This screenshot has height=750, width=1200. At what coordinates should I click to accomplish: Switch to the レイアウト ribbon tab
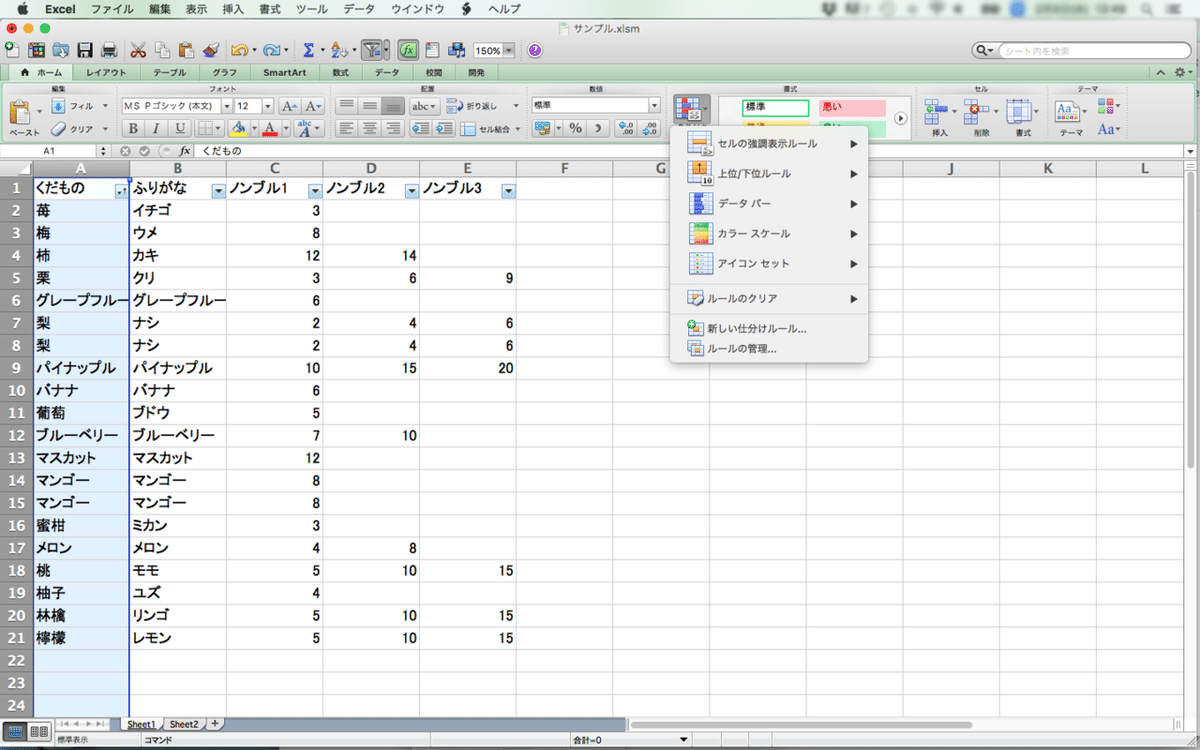pos(106,73)
